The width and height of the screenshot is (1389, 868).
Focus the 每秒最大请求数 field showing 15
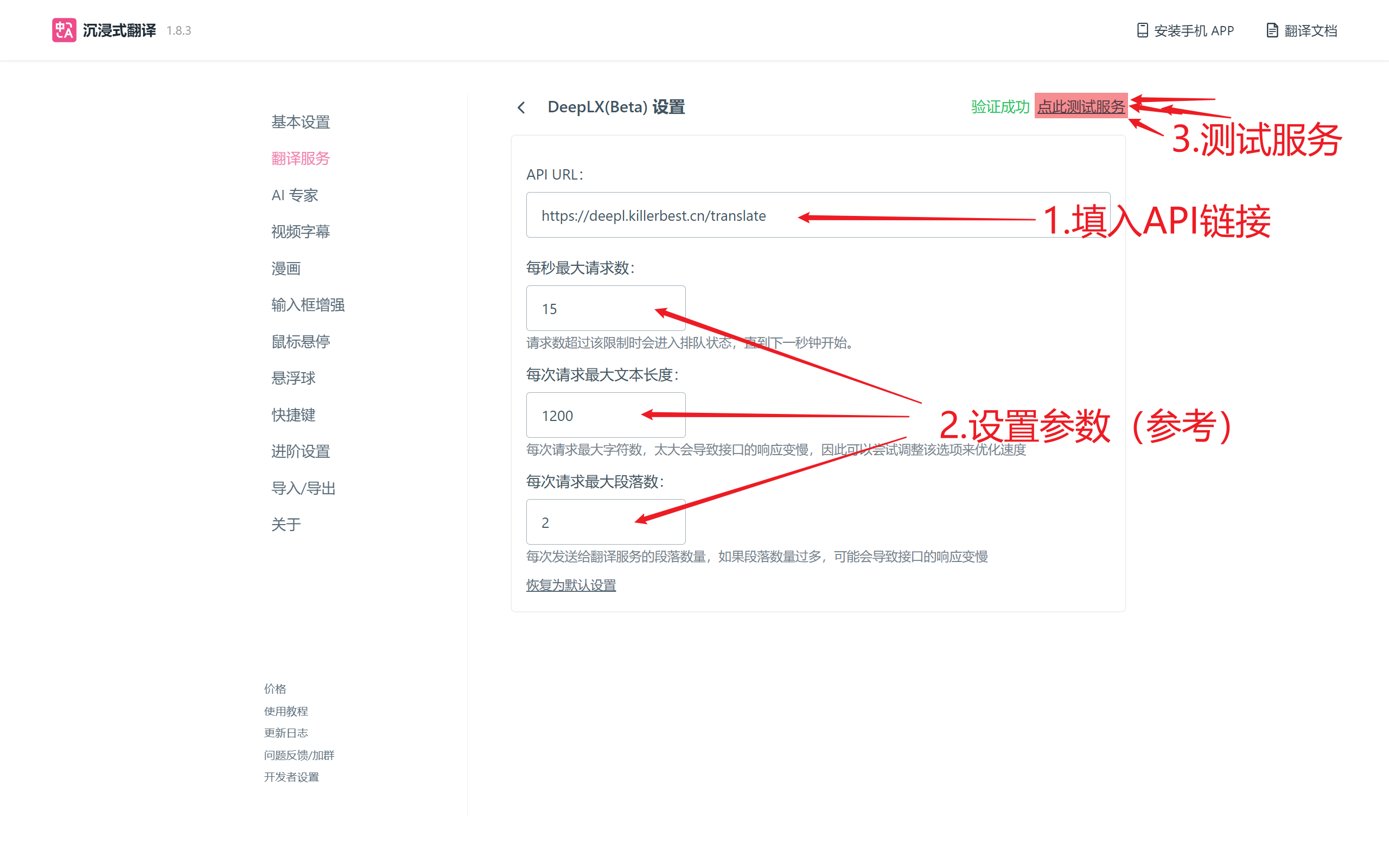[606, 308]
